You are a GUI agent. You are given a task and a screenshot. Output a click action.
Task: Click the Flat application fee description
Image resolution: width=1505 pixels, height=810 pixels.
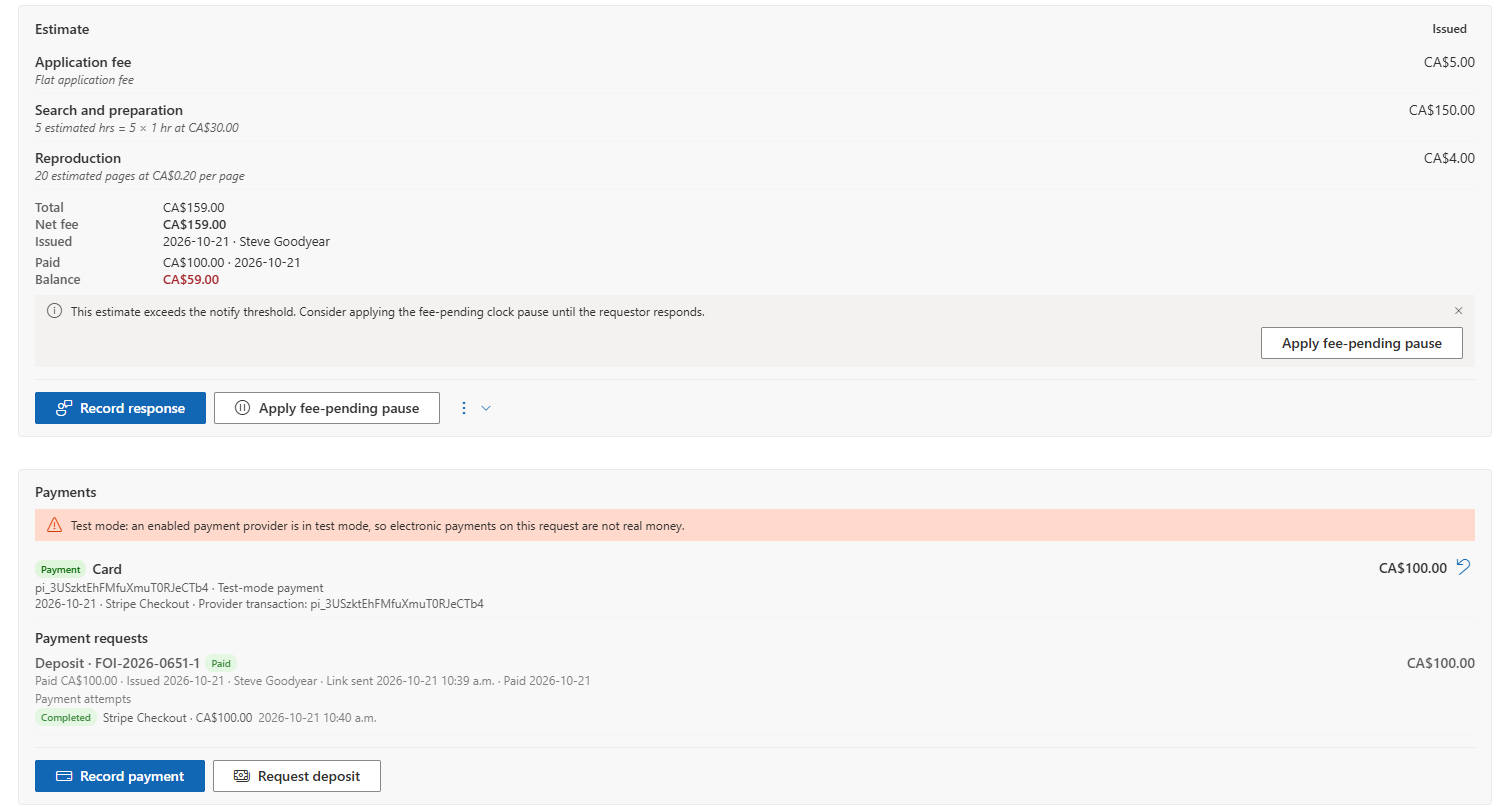point(84,80)
